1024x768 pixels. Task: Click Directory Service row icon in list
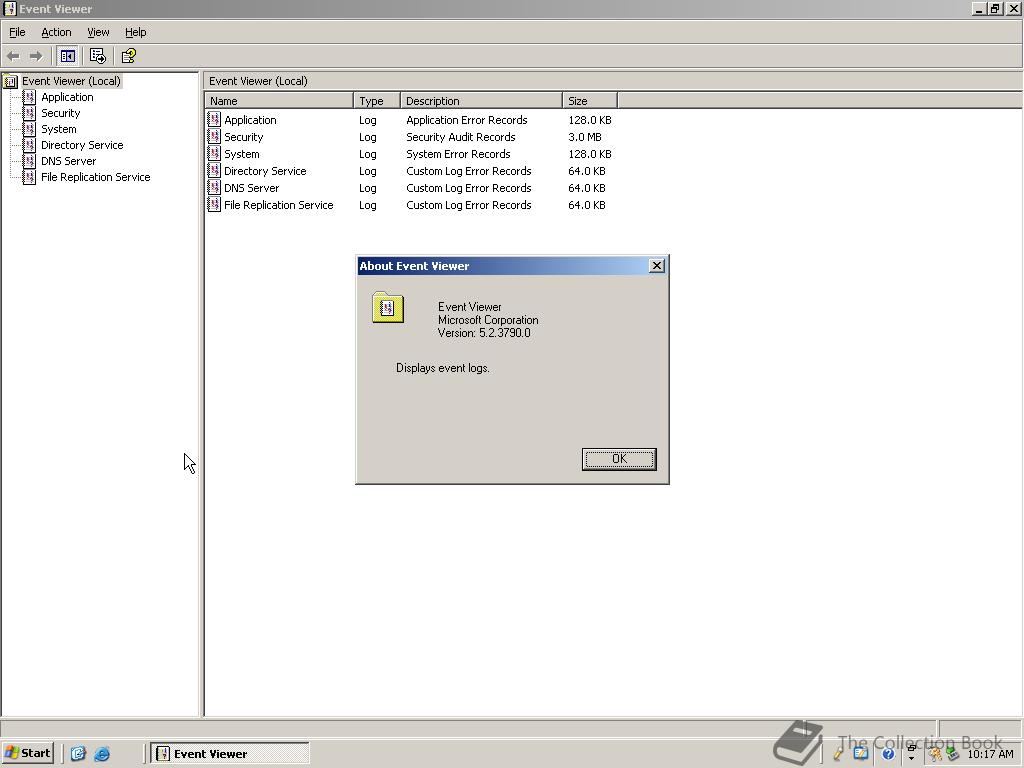(214, 170)
